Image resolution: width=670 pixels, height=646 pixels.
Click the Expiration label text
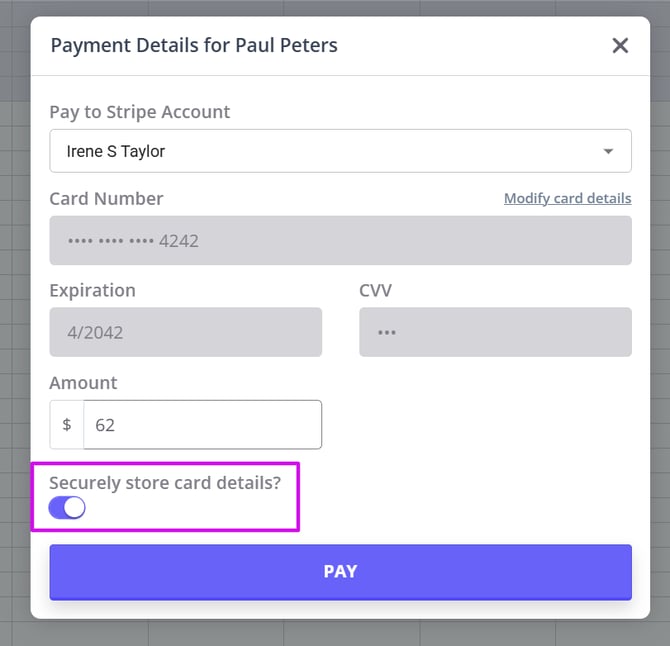coord(92,291)
